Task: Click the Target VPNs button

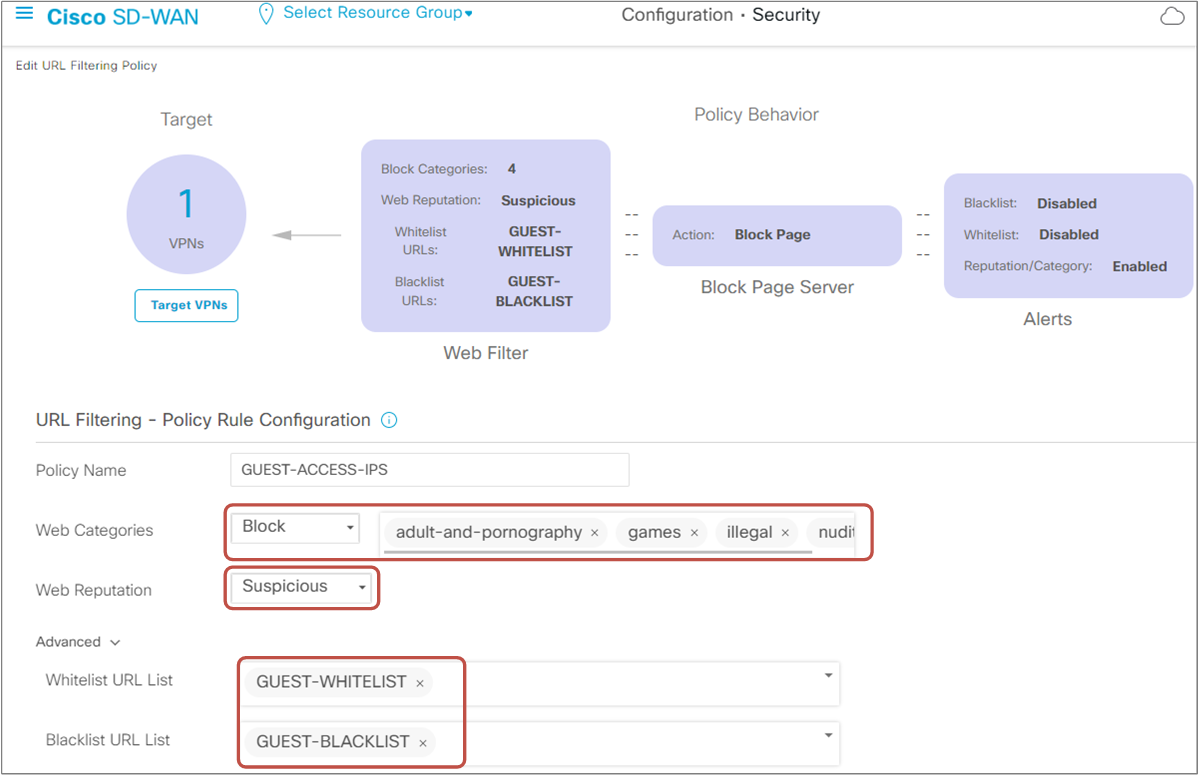Action: (186, 305)
